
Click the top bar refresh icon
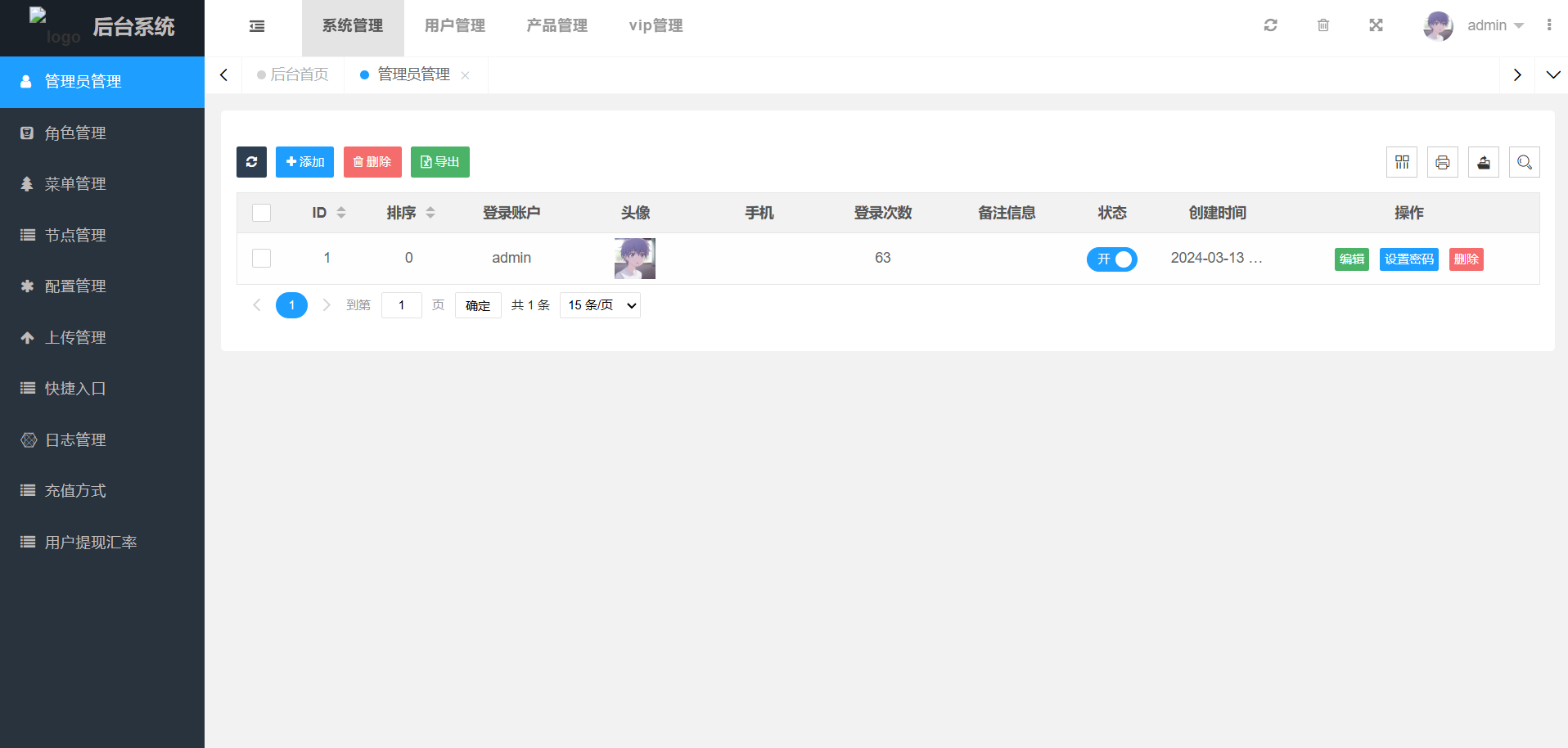pyautogui.click(x=1270, y=25)
